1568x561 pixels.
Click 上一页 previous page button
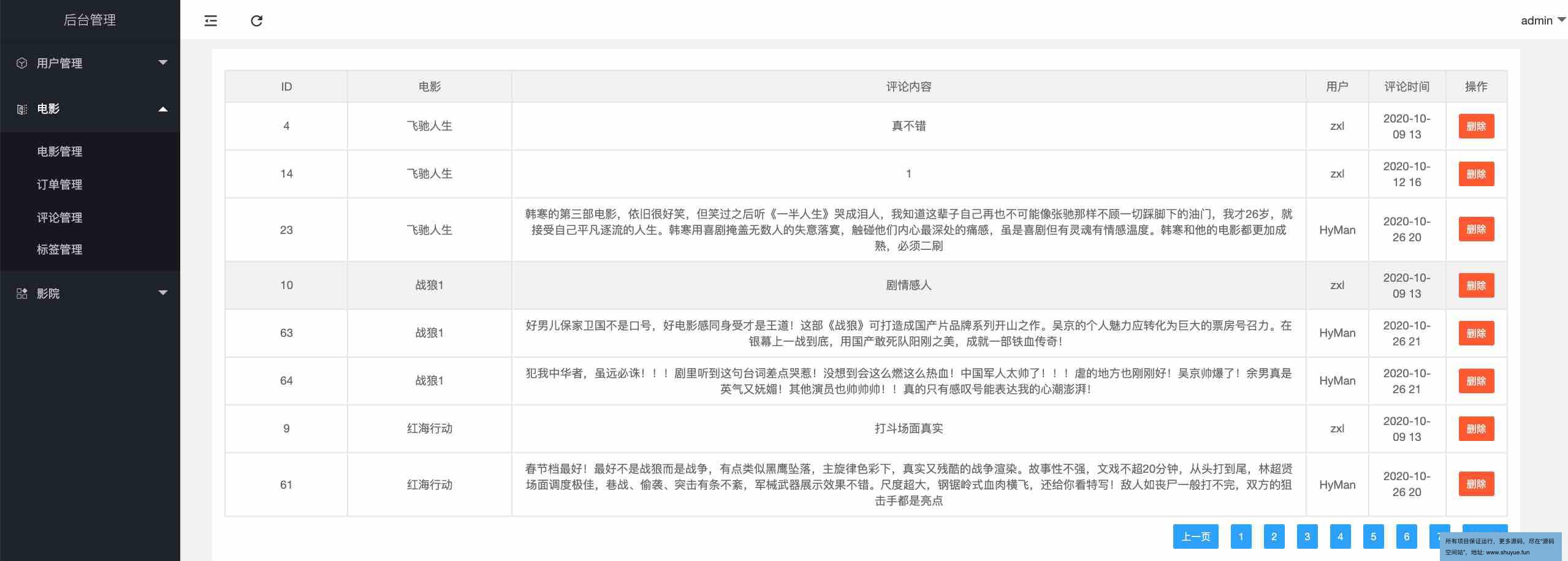coord(1195,537)
